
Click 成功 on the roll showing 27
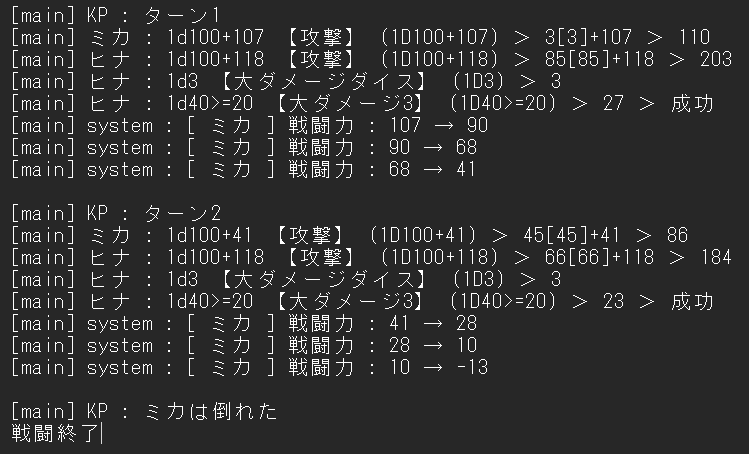(692, 104)
